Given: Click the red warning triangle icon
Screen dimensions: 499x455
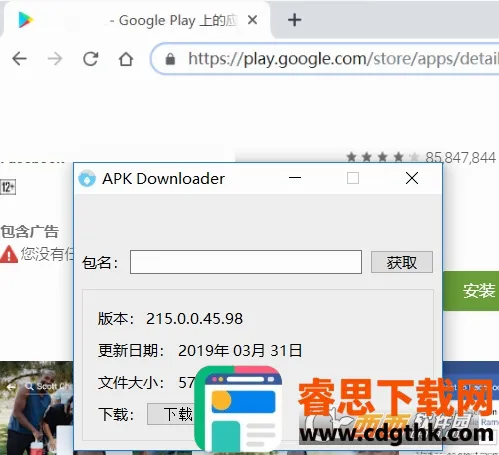Looking at the screenshot, I should point(9,254).
